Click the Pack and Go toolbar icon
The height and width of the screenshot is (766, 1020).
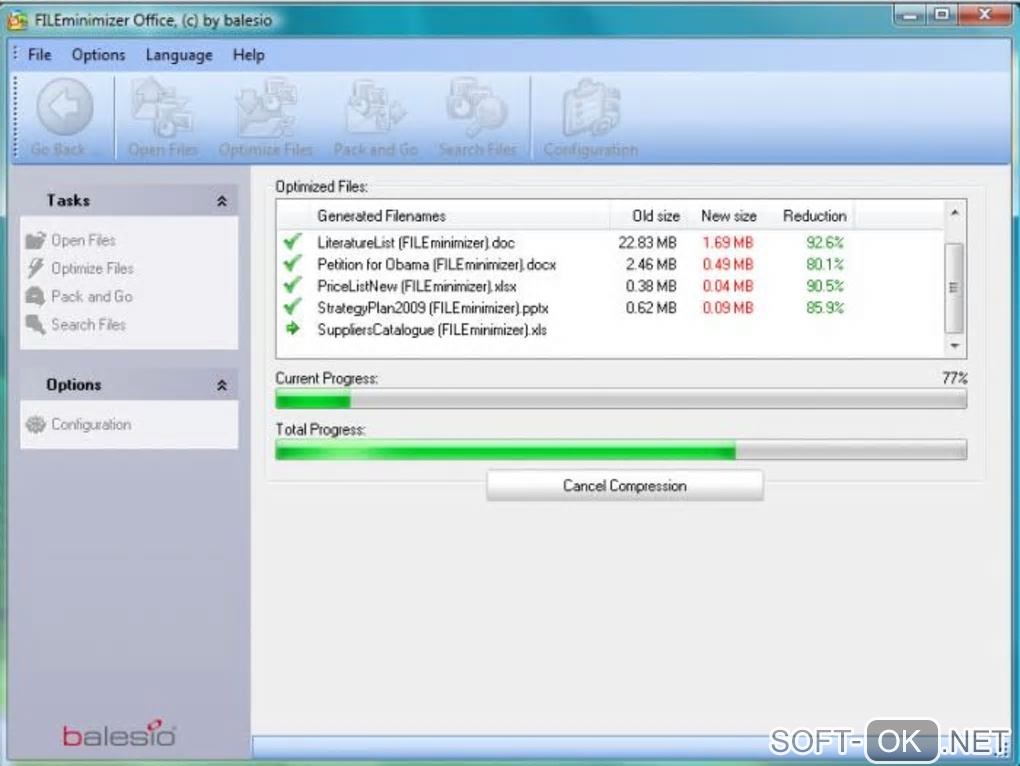[x=375, y=108]
